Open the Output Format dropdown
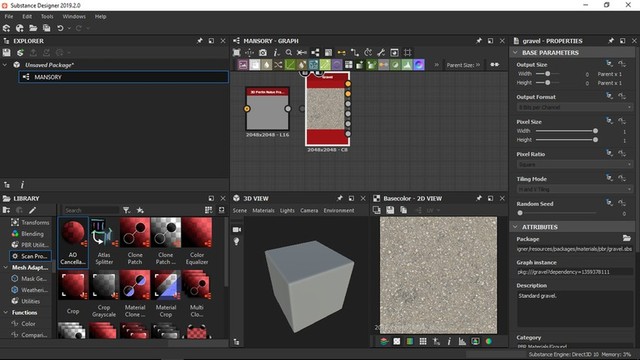Image resolution: width=640 pixels, height=360 pixels. click(x=575, y=107)
